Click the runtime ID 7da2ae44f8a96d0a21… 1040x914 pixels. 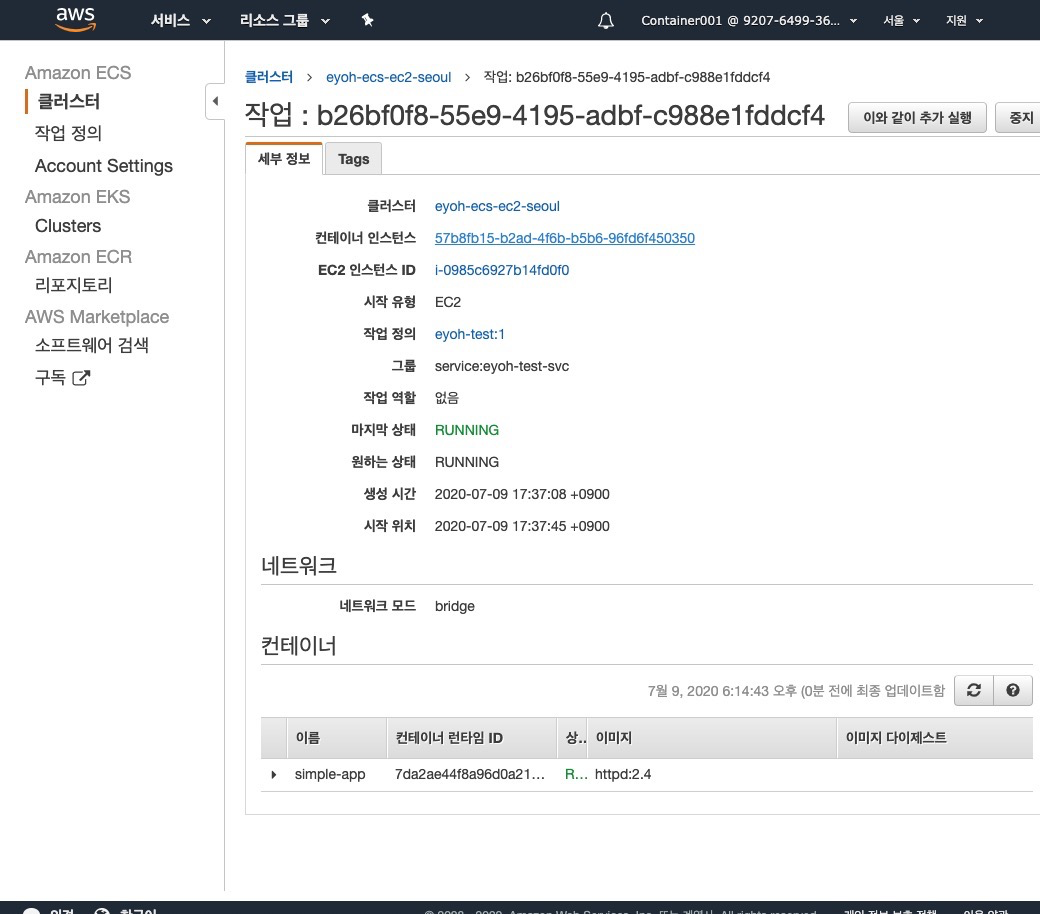click(x=470, y=774)
